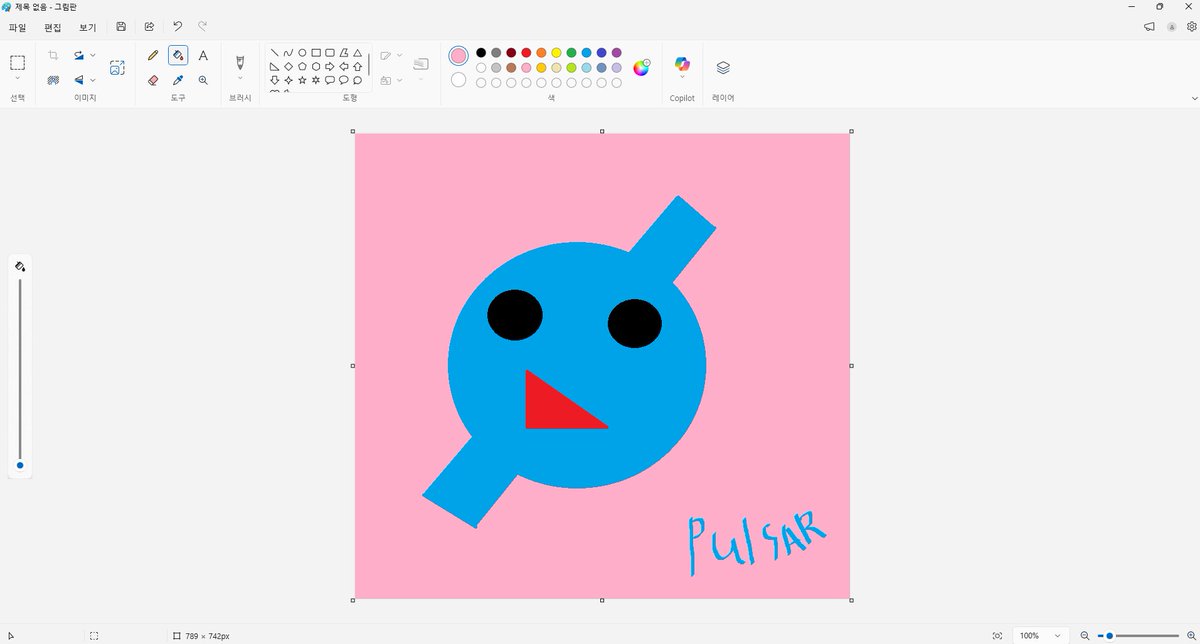
Task: Select the Eraser tool
Action: (152, 80)
